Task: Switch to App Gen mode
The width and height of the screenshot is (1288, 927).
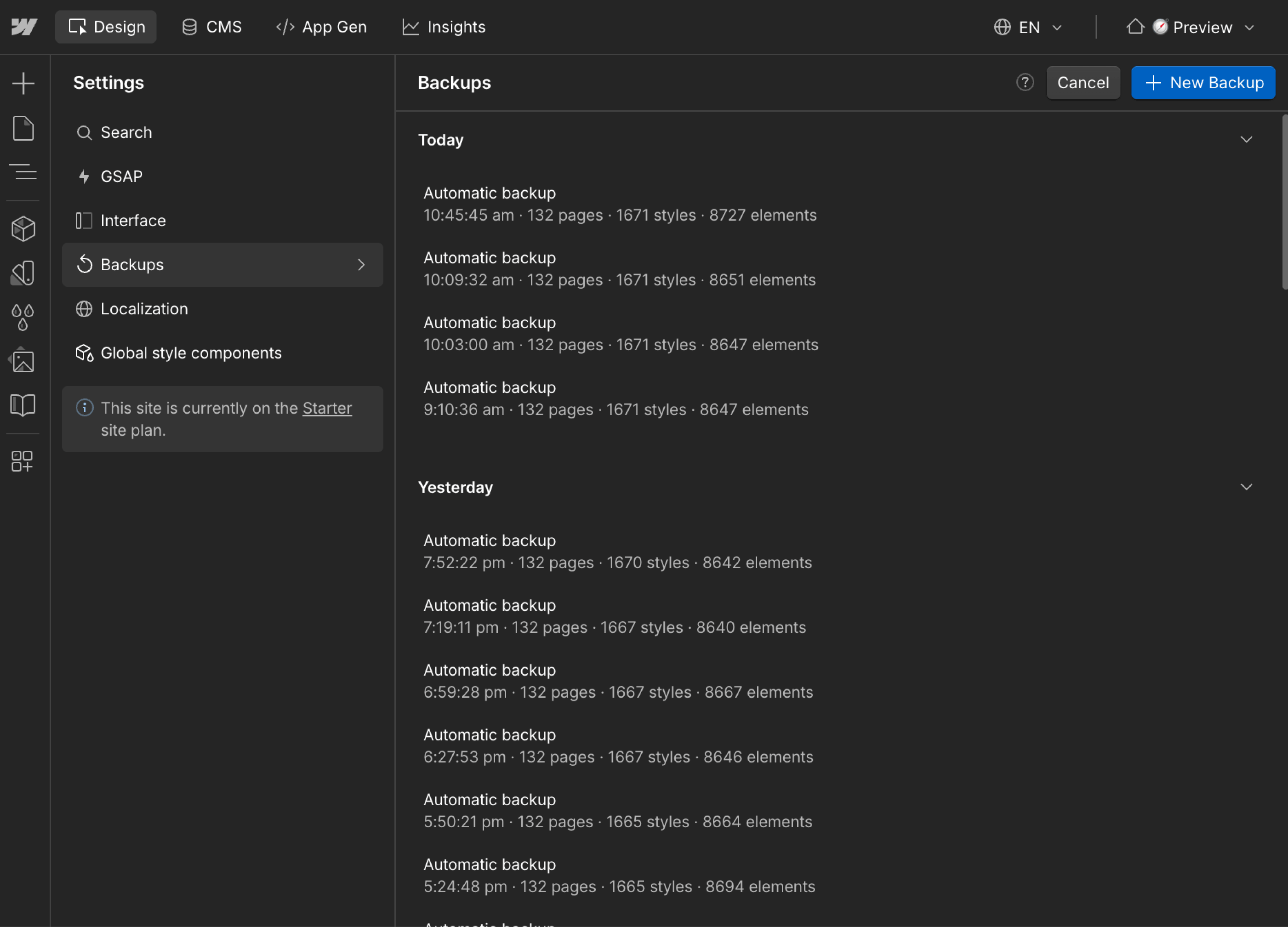Action: [x=321, y=27]
